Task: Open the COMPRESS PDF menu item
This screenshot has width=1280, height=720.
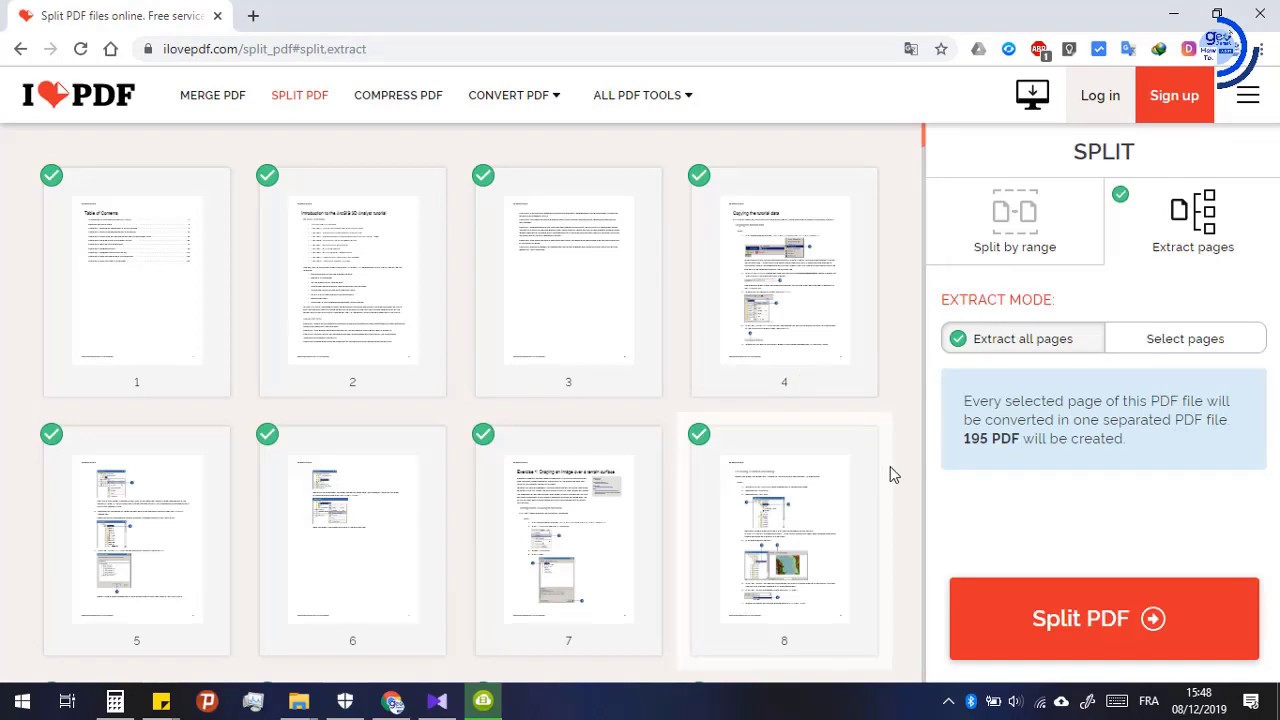Action: click(x=398, y=95)
